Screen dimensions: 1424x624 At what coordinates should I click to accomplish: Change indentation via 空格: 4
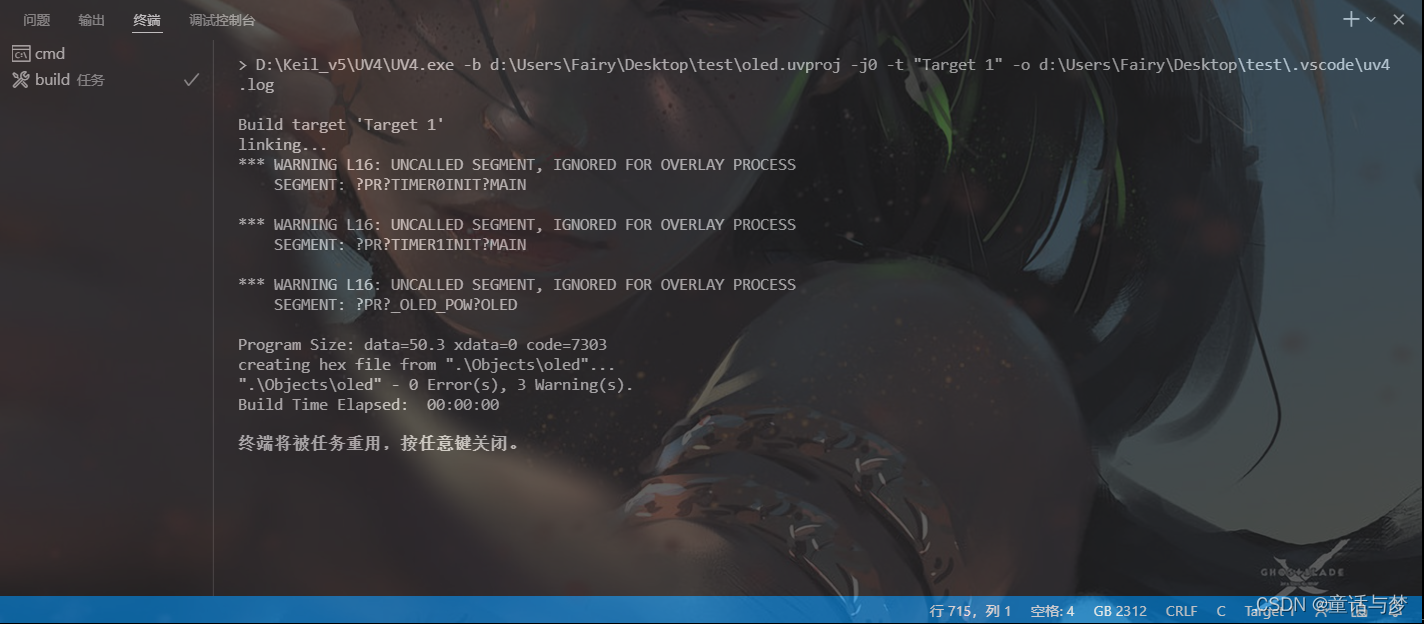pyautogui.click(x=1052, y=611)
